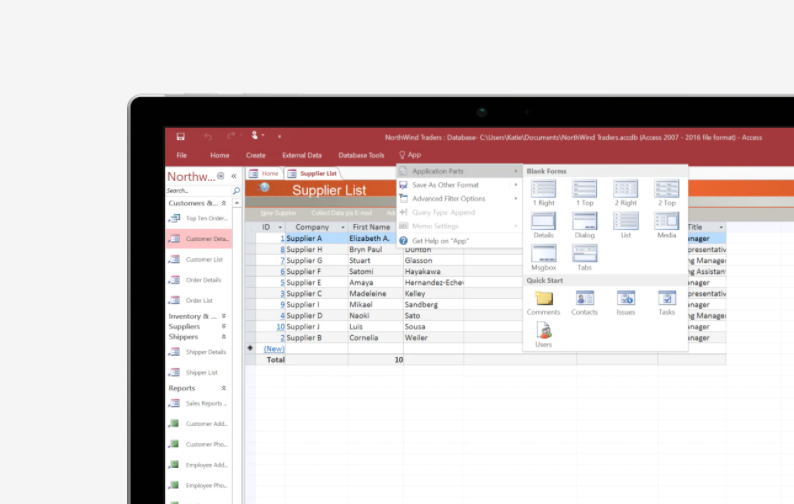Open the ID column filter dropdown

pos(280,227)
